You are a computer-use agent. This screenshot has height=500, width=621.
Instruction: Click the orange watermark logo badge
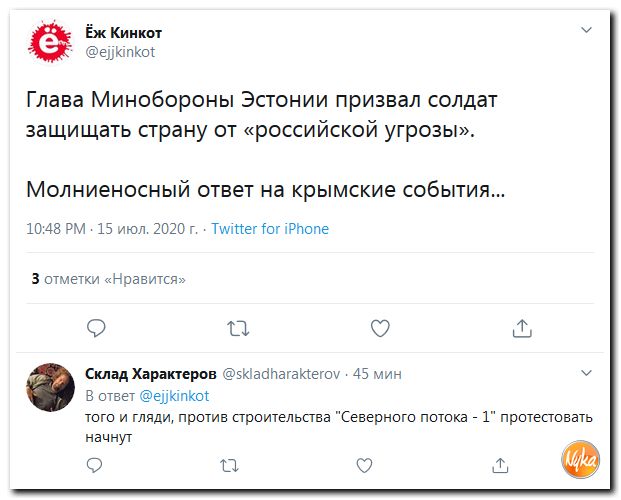click(x=578, y=461)
